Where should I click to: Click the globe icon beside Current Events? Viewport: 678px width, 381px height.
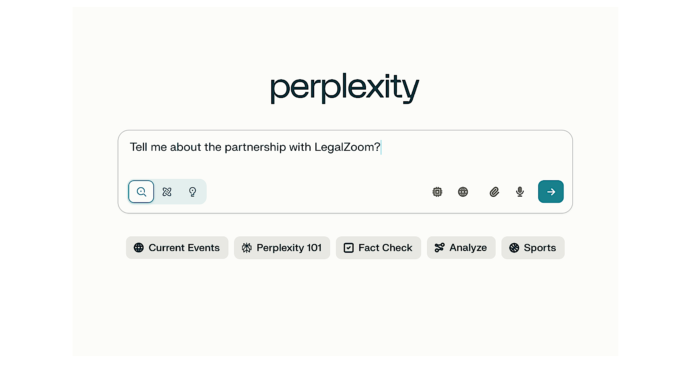[x=138, y=248]
